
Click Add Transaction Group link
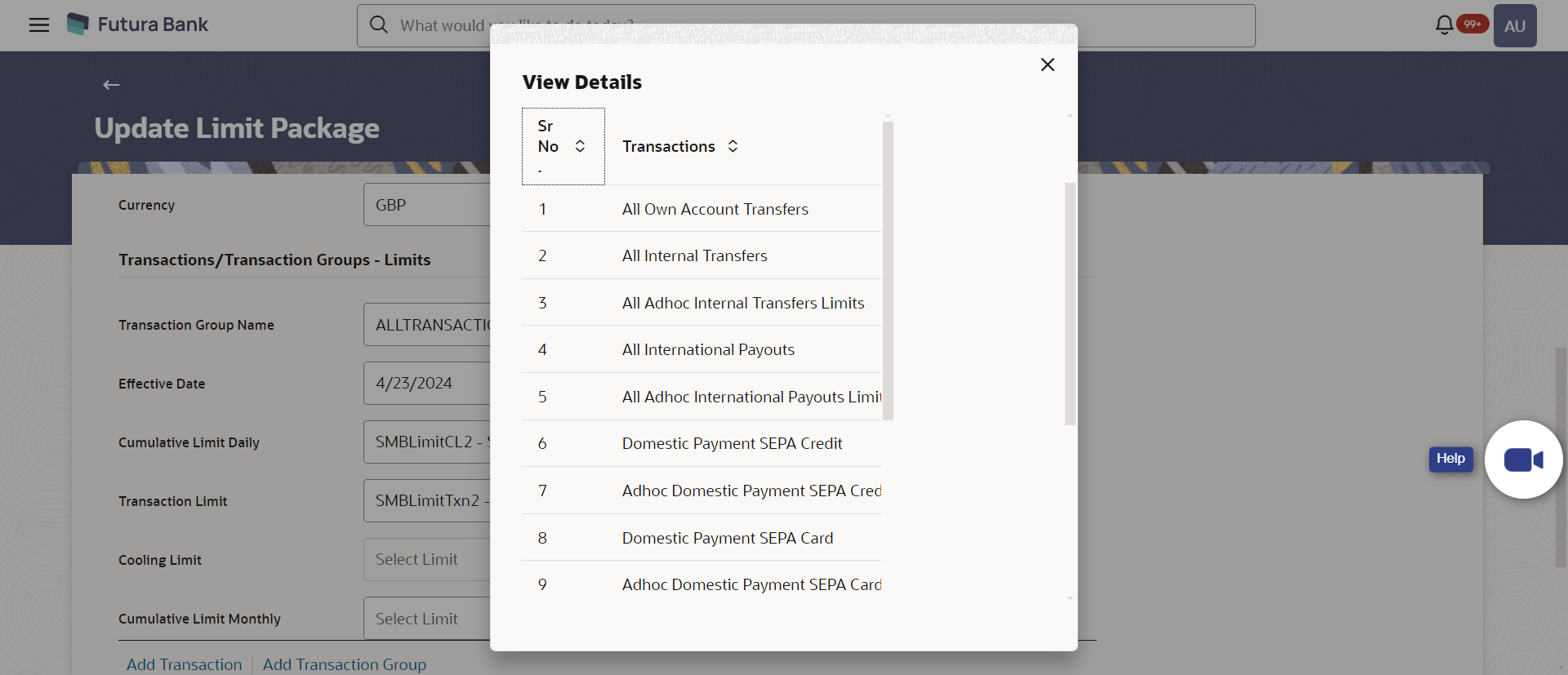[344, 664]
